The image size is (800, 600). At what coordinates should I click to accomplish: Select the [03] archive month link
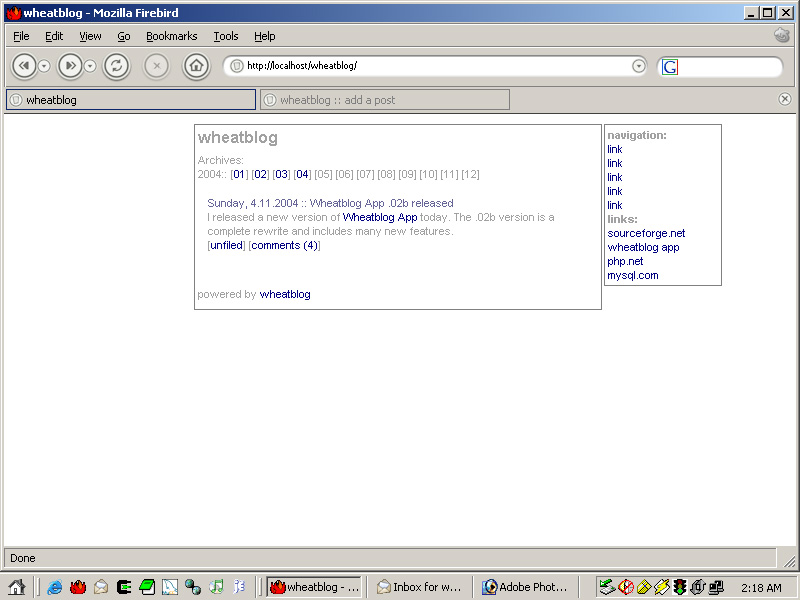[x=282, y=173]
